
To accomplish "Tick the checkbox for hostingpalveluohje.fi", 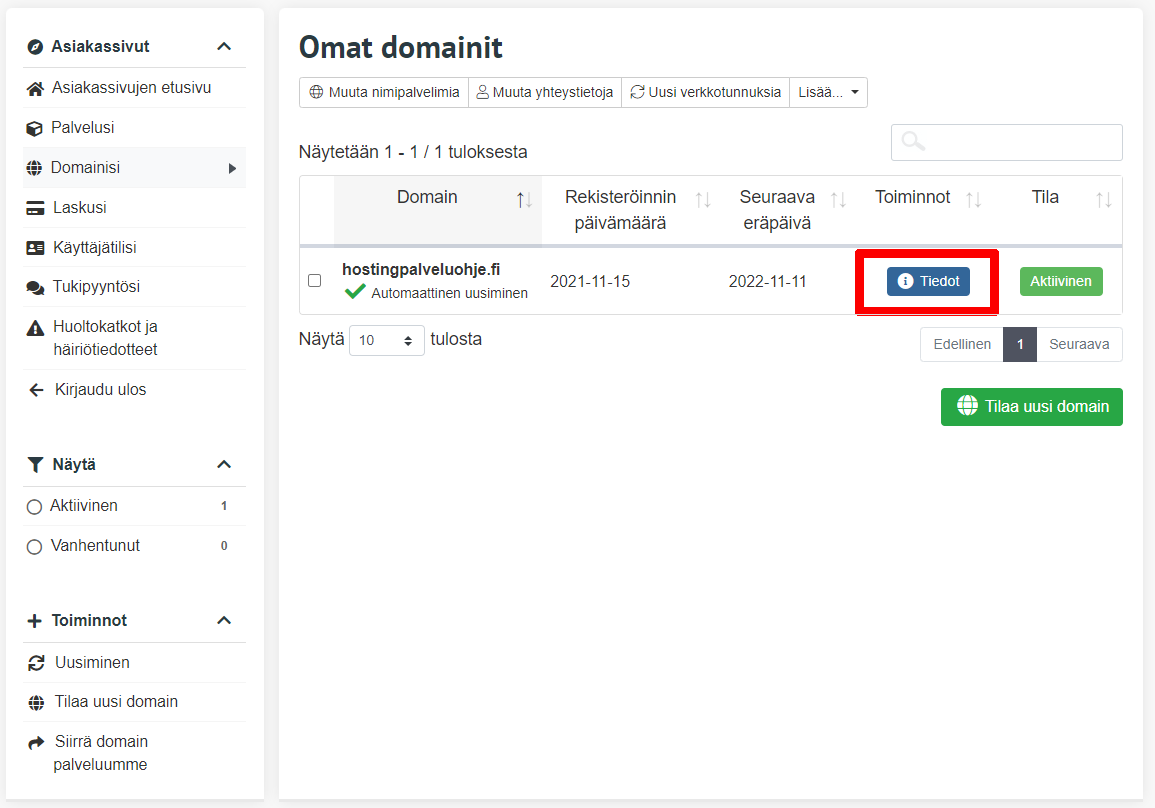I will tap(314, 281).
